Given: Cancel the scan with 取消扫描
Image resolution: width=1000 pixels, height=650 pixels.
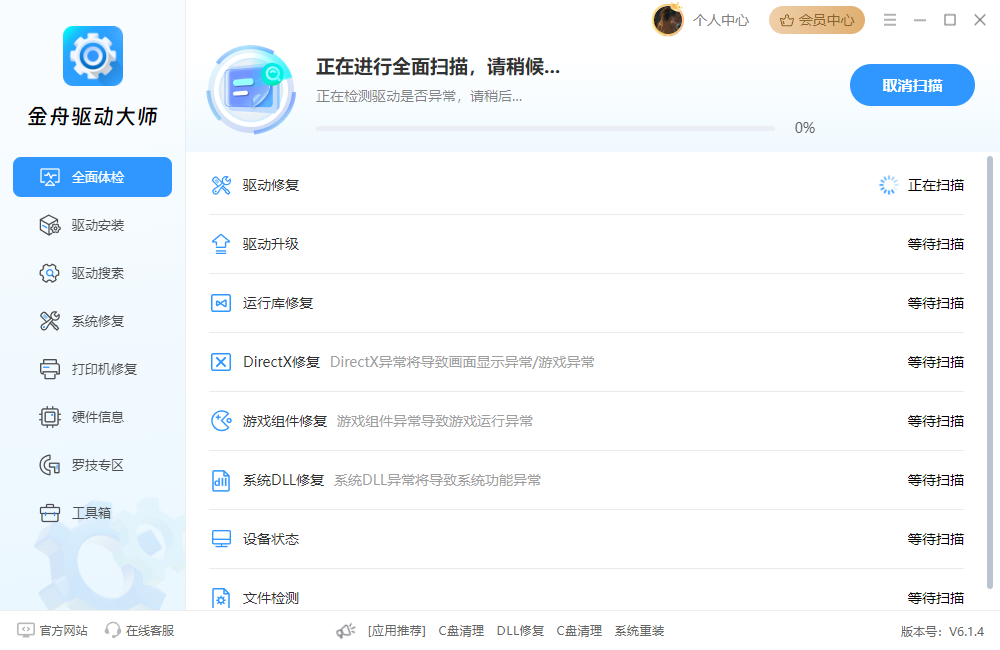Looking at the screenshot, I should [x=912, y=85].
